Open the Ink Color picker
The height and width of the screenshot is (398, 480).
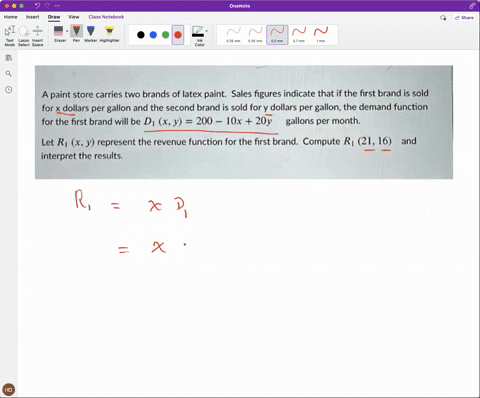(199, 36)
